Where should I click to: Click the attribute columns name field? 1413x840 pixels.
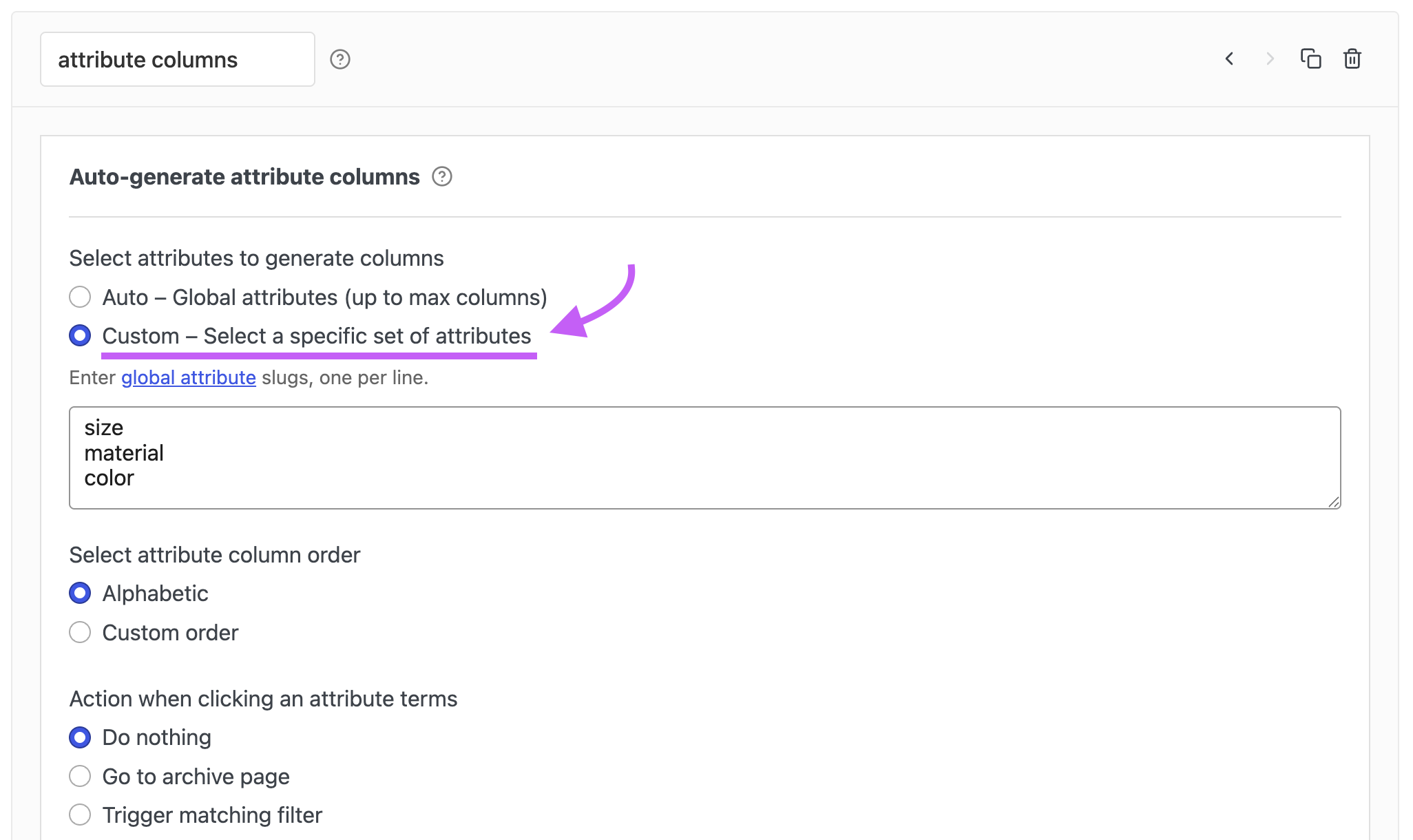pyautogui.click(x=178, y=59)
